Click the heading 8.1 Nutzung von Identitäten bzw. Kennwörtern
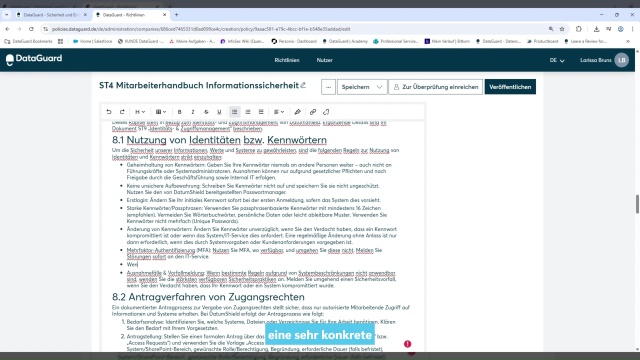640x360 pixels. click(219, 140)
